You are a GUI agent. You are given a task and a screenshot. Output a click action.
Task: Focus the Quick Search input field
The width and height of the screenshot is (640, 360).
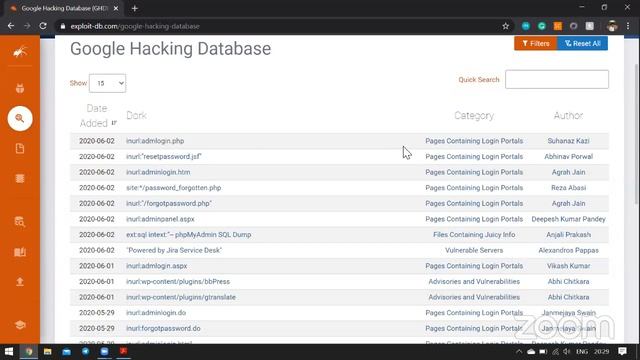(557, 79)
